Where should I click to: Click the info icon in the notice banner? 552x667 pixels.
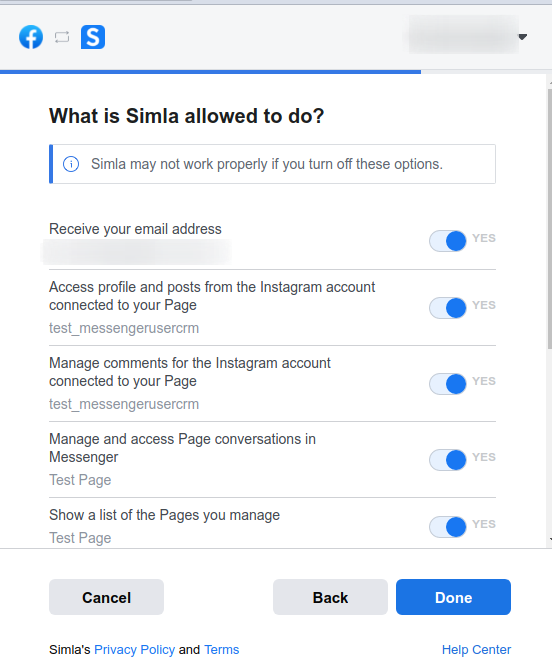[x=71, y=164]
